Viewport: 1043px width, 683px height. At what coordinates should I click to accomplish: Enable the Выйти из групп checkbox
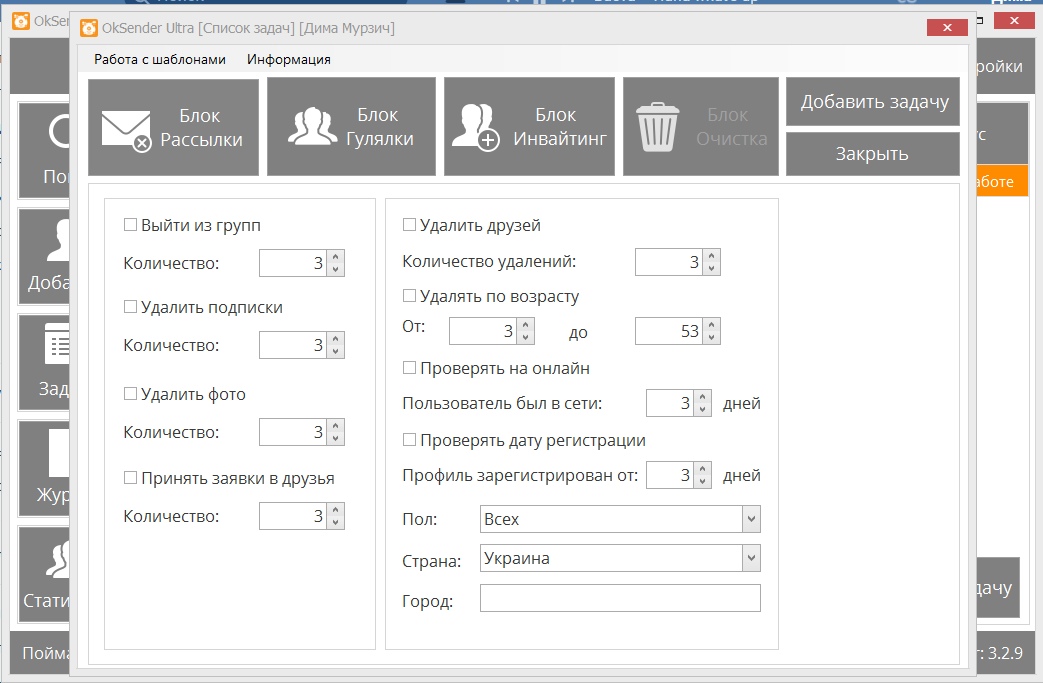pyautogui.click(x=130, y=225)
